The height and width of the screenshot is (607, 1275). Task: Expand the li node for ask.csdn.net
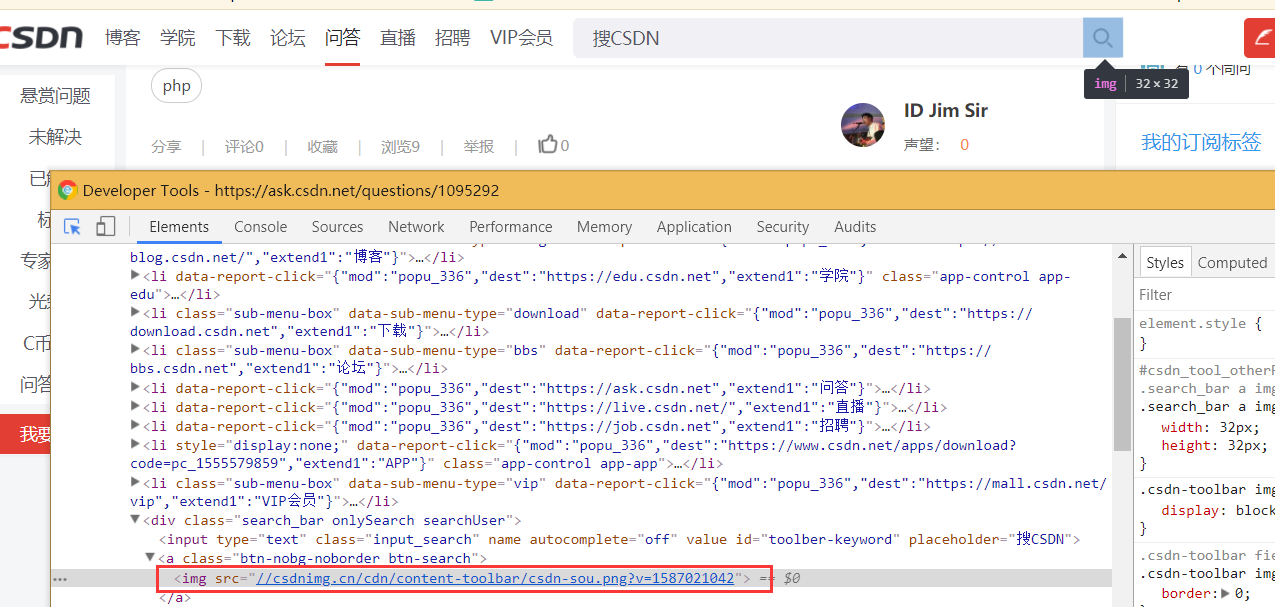[x=136, y=387]
